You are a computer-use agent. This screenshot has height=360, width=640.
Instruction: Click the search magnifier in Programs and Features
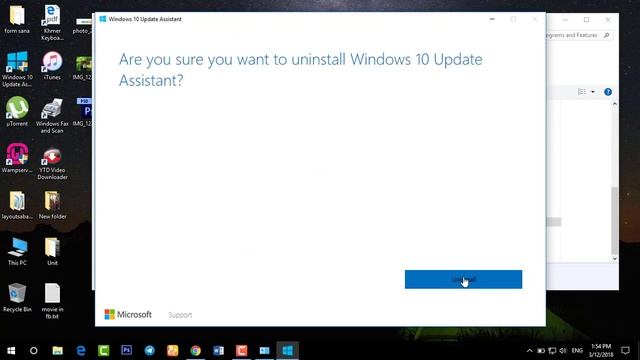tap(607, 36)
